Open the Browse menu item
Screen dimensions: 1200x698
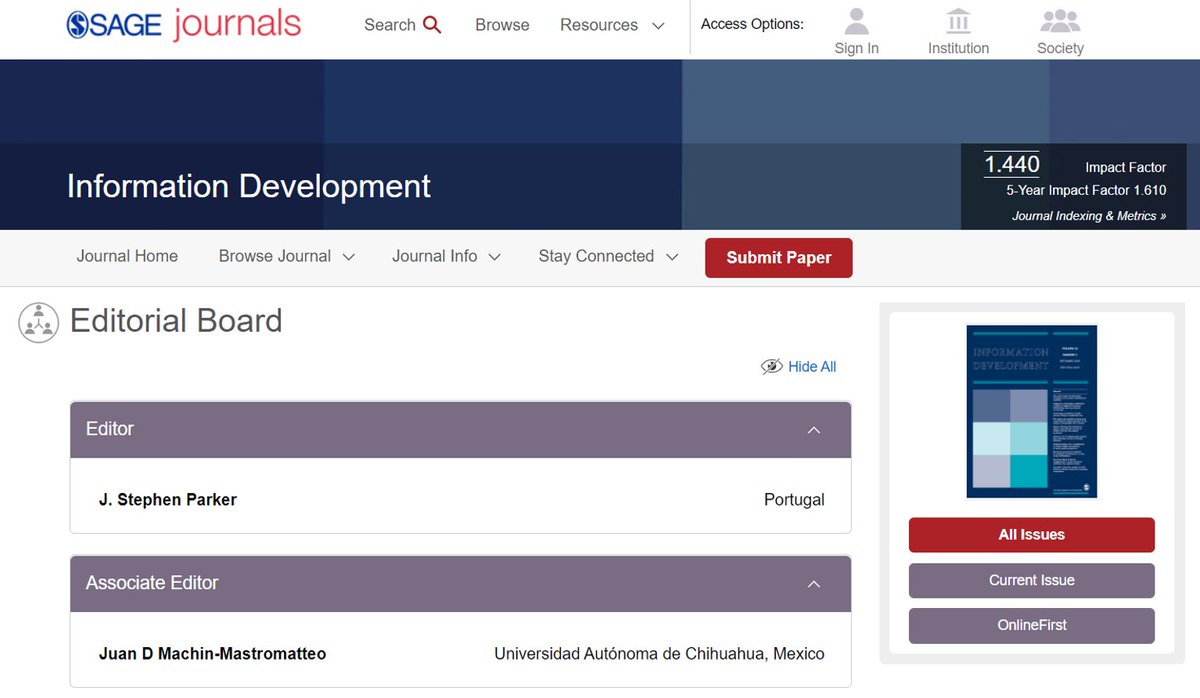(x=502, y=25)
